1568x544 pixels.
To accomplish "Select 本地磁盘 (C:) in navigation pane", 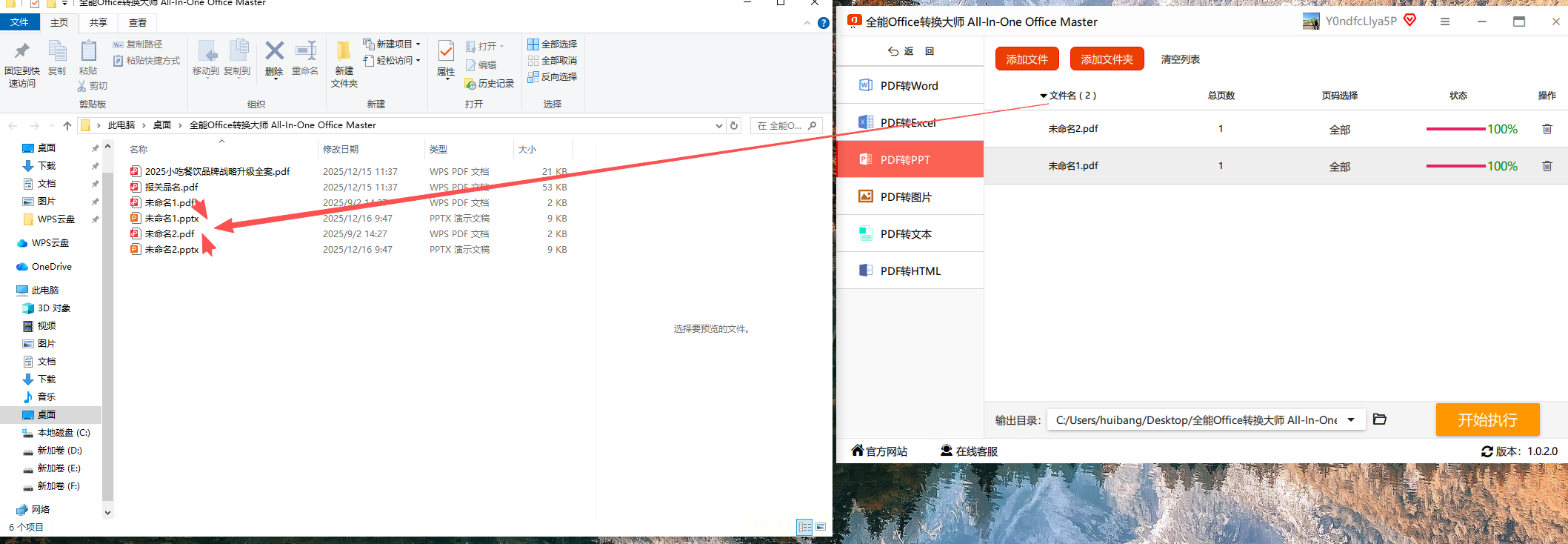I will pyautogui.click(x=64, y=433).
